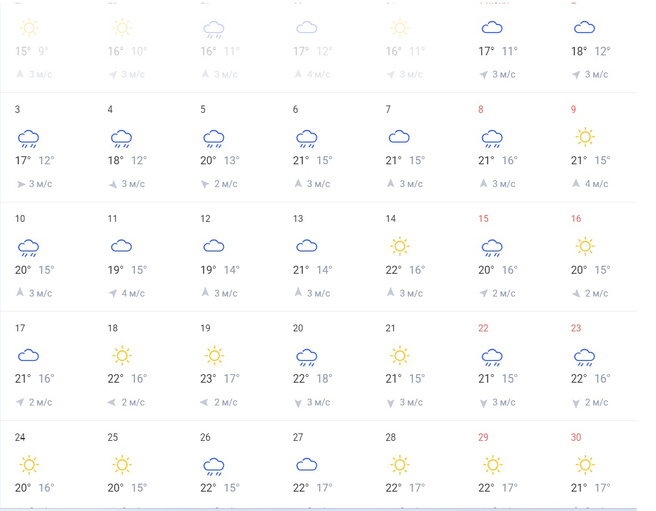This screenshot has height=511, width=656.
Task: Click the wind direction arrow on day 5
Action: tap(206, 184)
